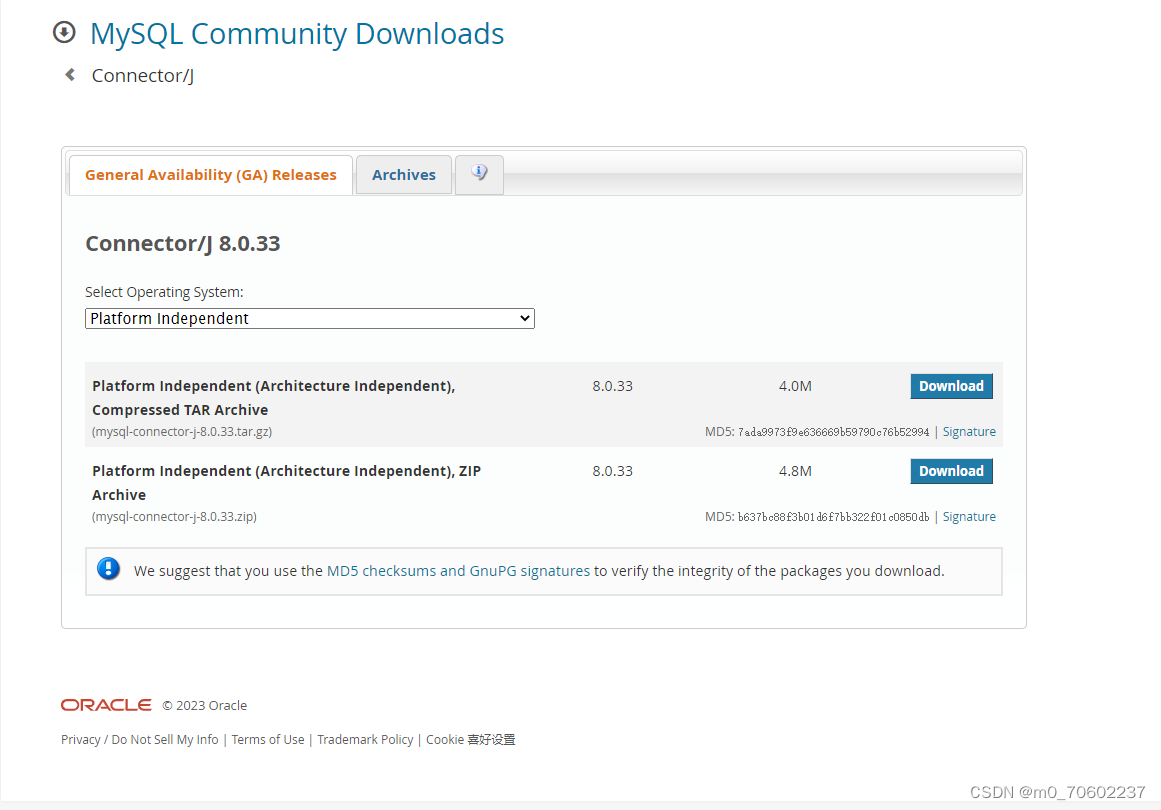The width and height of the screenshot is (1161, 810).
Task: Open Terms of Use footer link
Action: [x=268, y=739]
